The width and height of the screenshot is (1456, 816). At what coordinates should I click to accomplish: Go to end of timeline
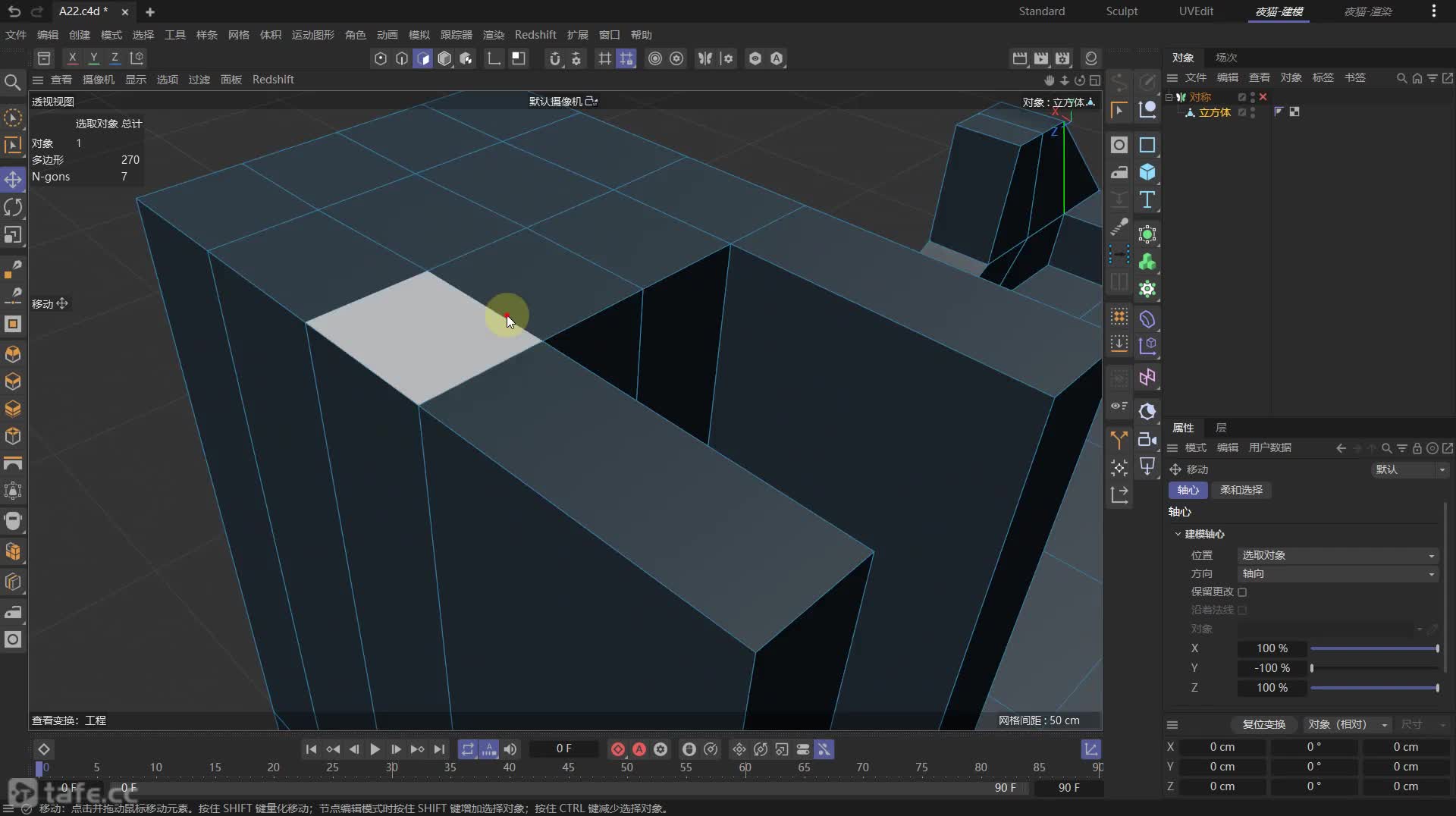coord(439,749)
